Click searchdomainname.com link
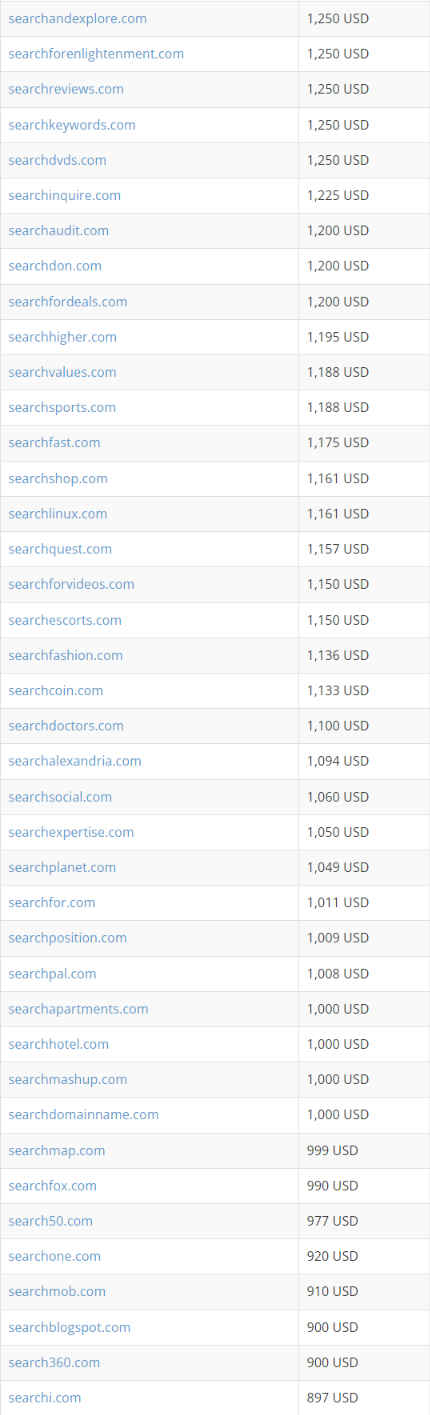The image size is (430, 1415). 84,1114
